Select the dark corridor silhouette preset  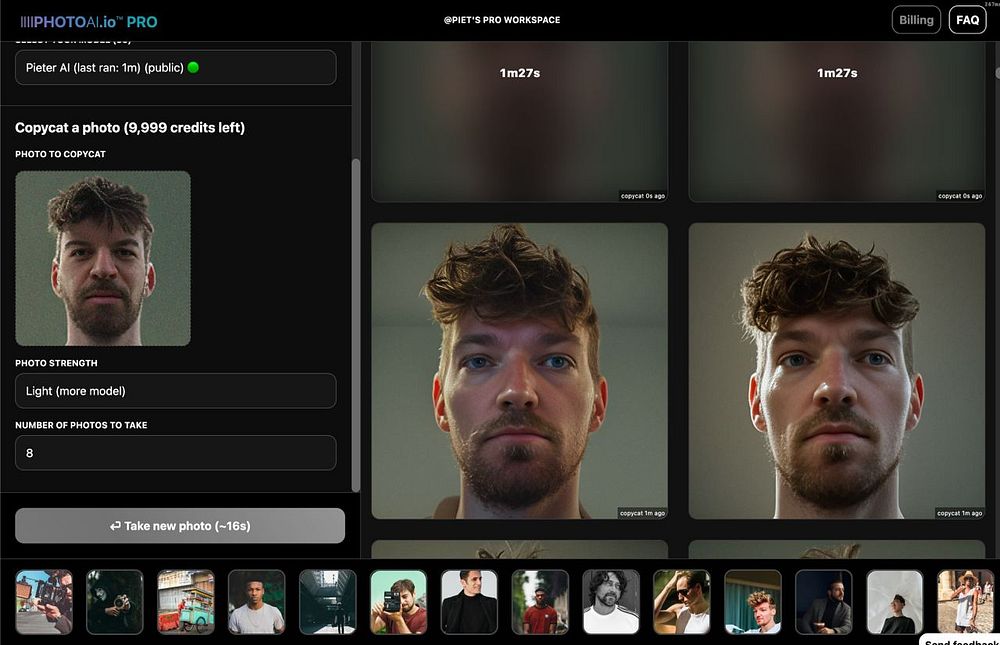point(328,602)
